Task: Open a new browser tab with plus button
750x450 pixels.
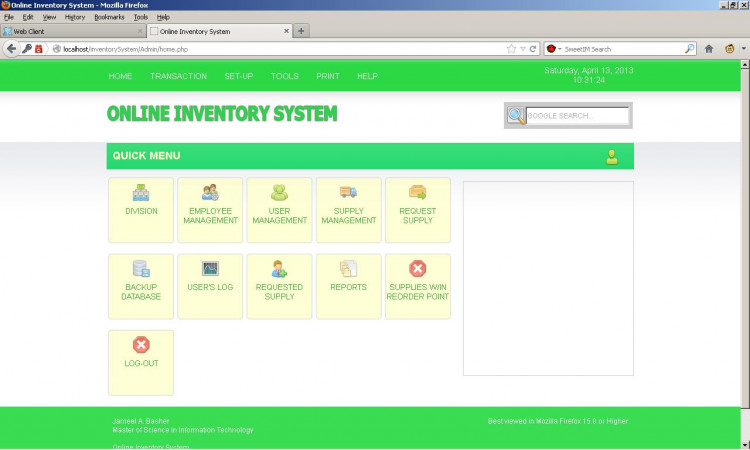Action: (302, 31)
